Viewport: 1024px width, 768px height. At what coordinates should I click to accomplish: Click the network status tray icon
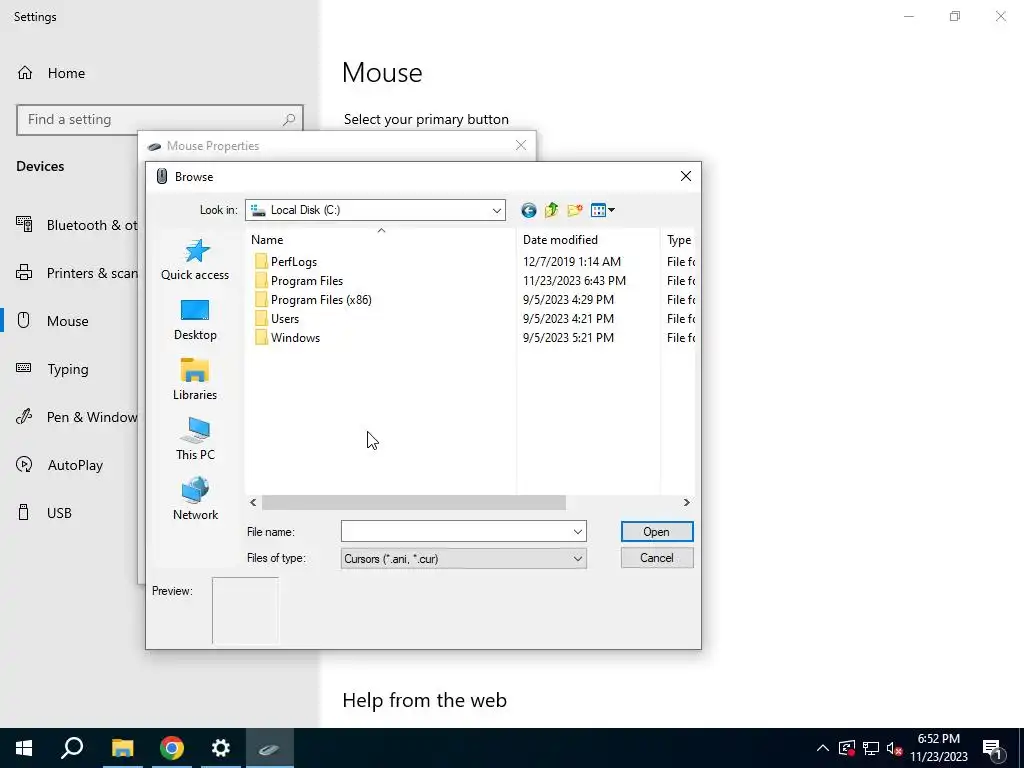[871, 748]
